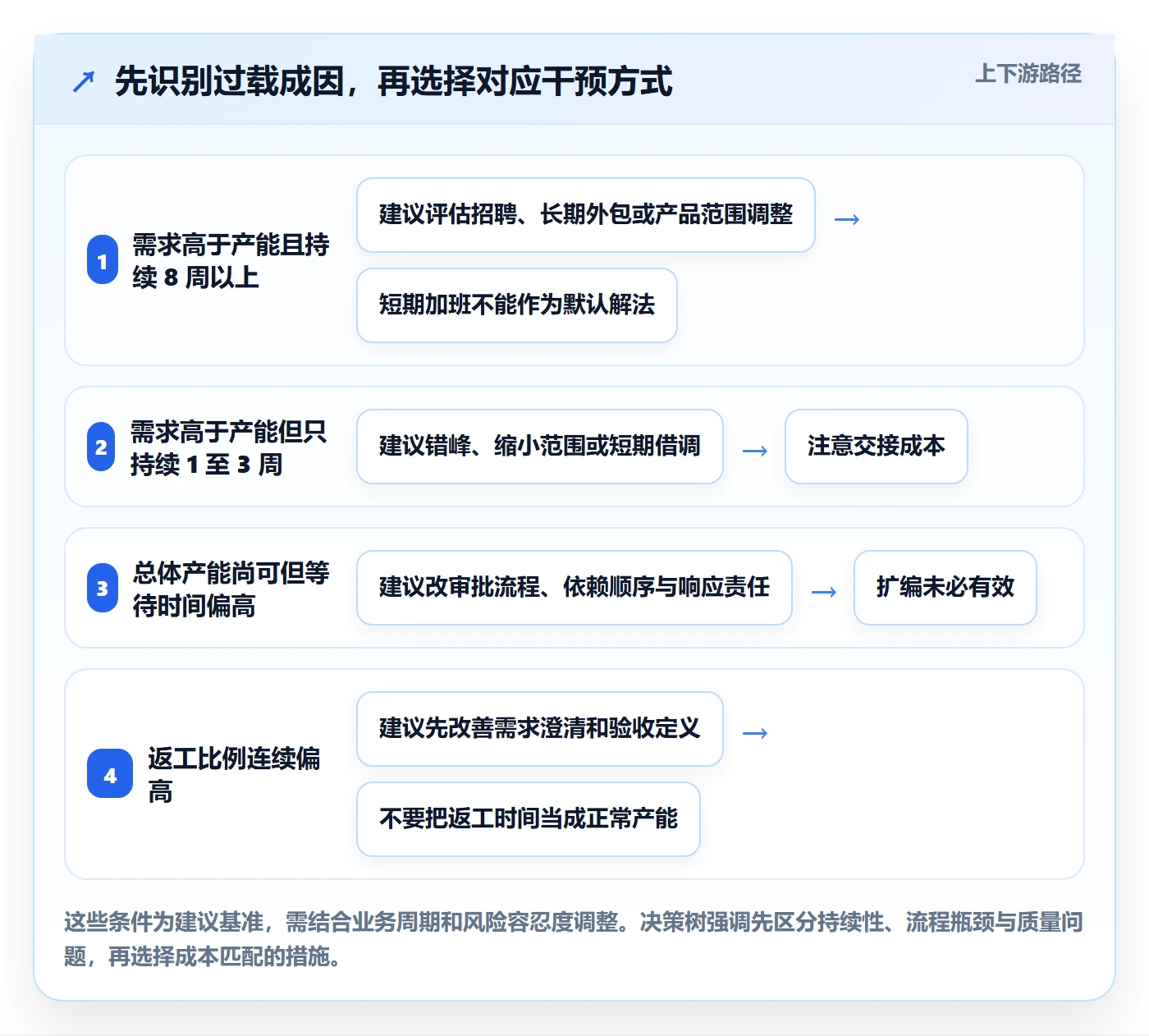Click the chip 注意交接成本
This screenshot has height=1036, width=1149.
(x=877, y=447)
